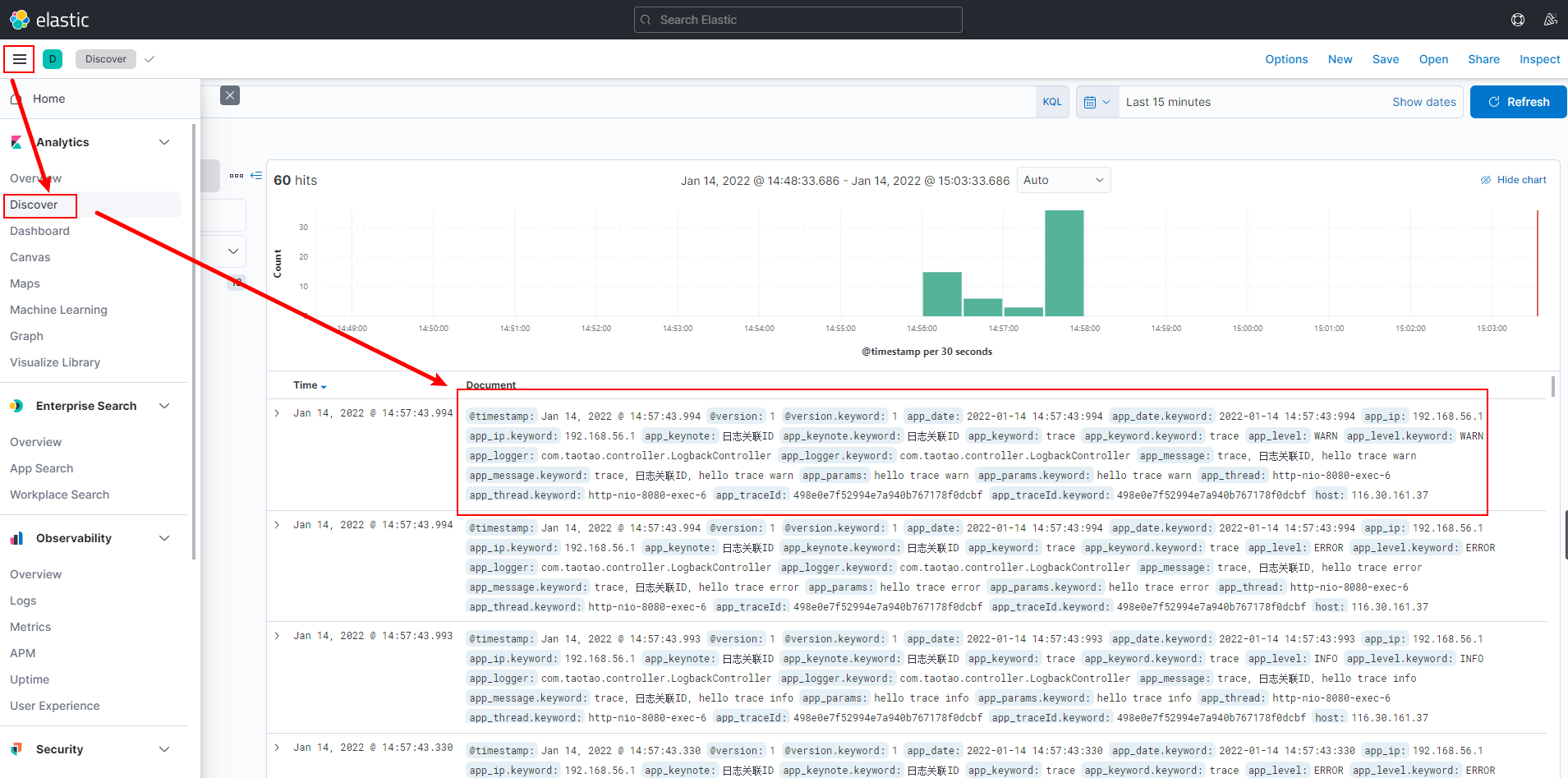Collapse the fields sidebar toggle icon
The image size is (1568, 778).
[256, 176]
